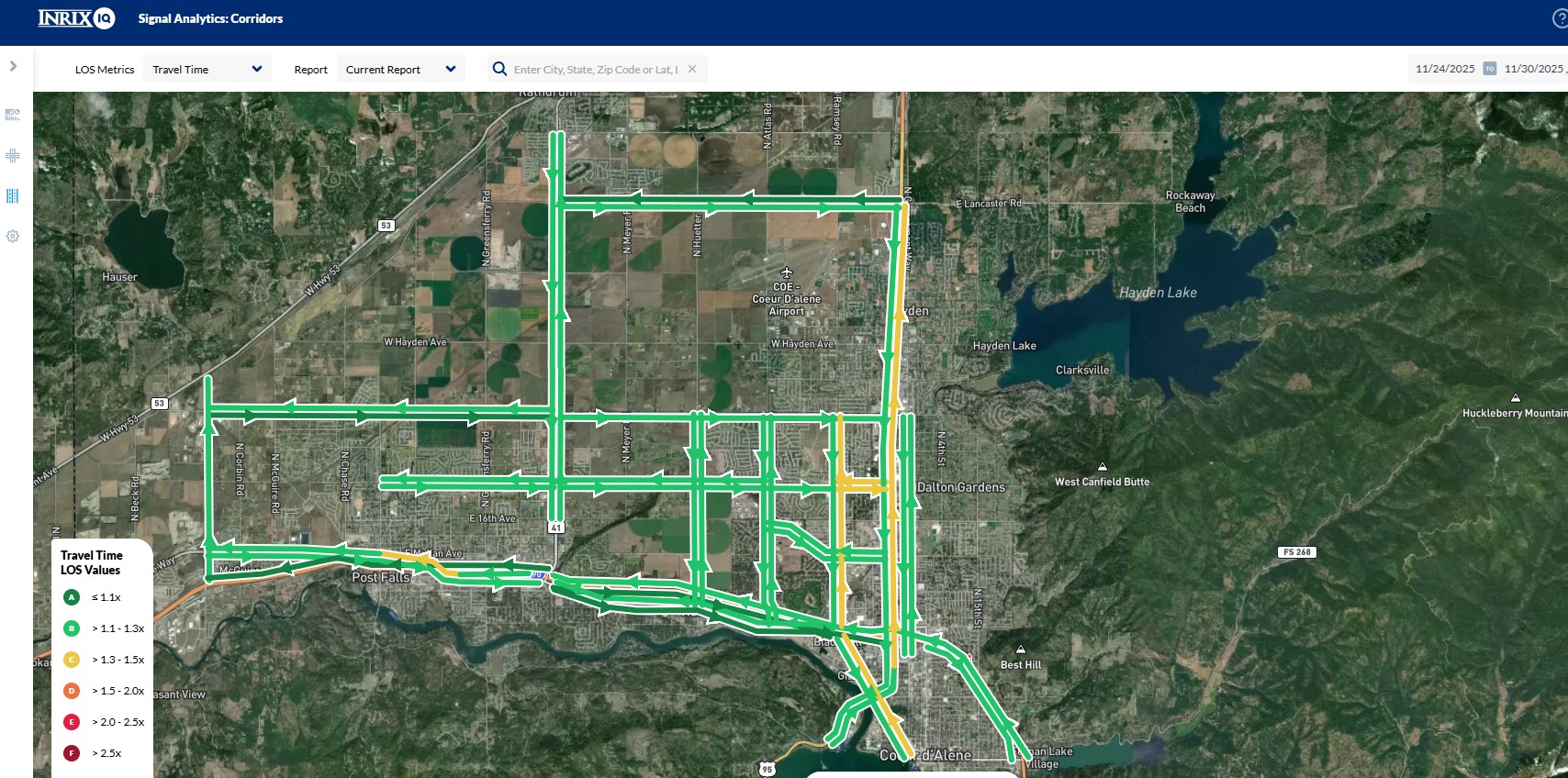This screenshot has width=1568, height=778.
Task: Click the INRIX IQ logo
Action: click(x=76, y=18)
